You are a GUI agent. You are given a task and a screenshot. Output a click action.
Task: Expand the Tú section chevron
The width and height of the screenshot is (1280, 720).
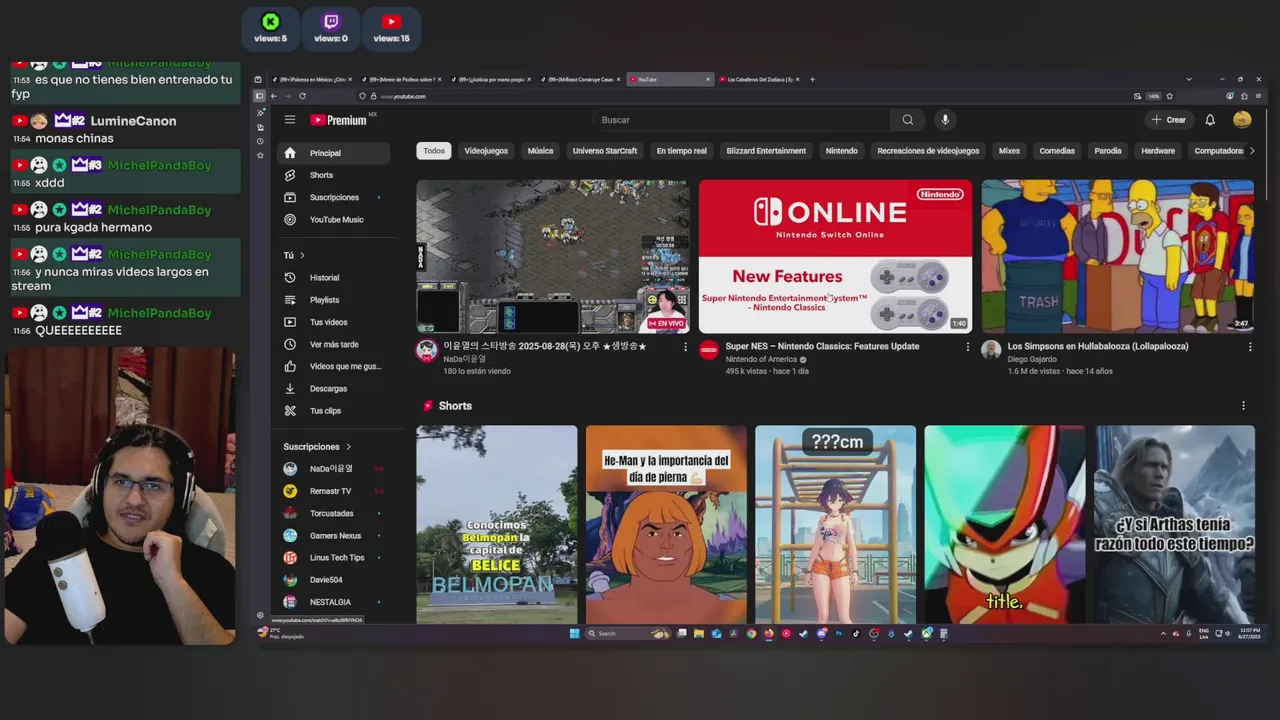[x=302, y=255]
